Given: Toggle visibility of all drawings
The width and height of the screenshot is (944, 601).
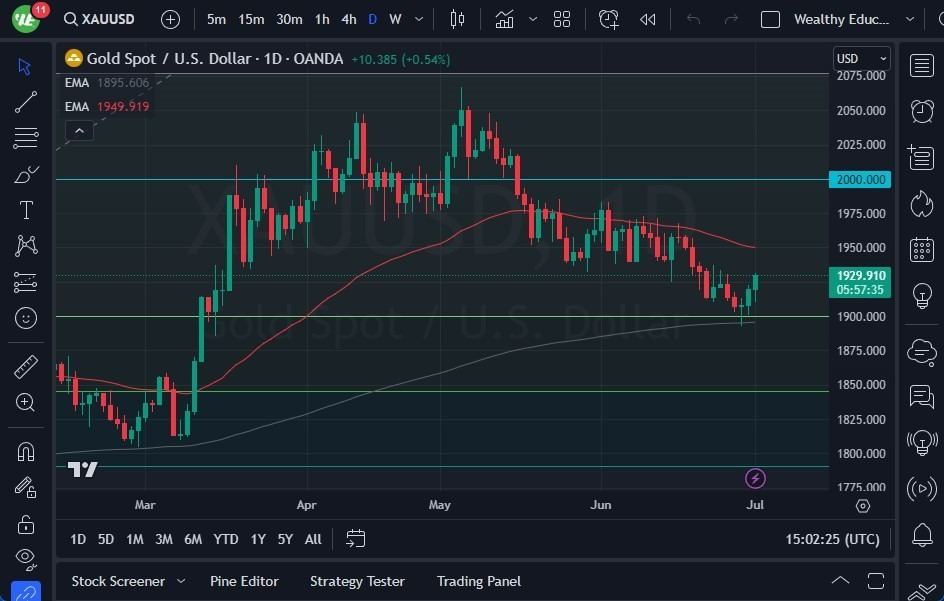Looking at the screenshot, I should (25, 559).
